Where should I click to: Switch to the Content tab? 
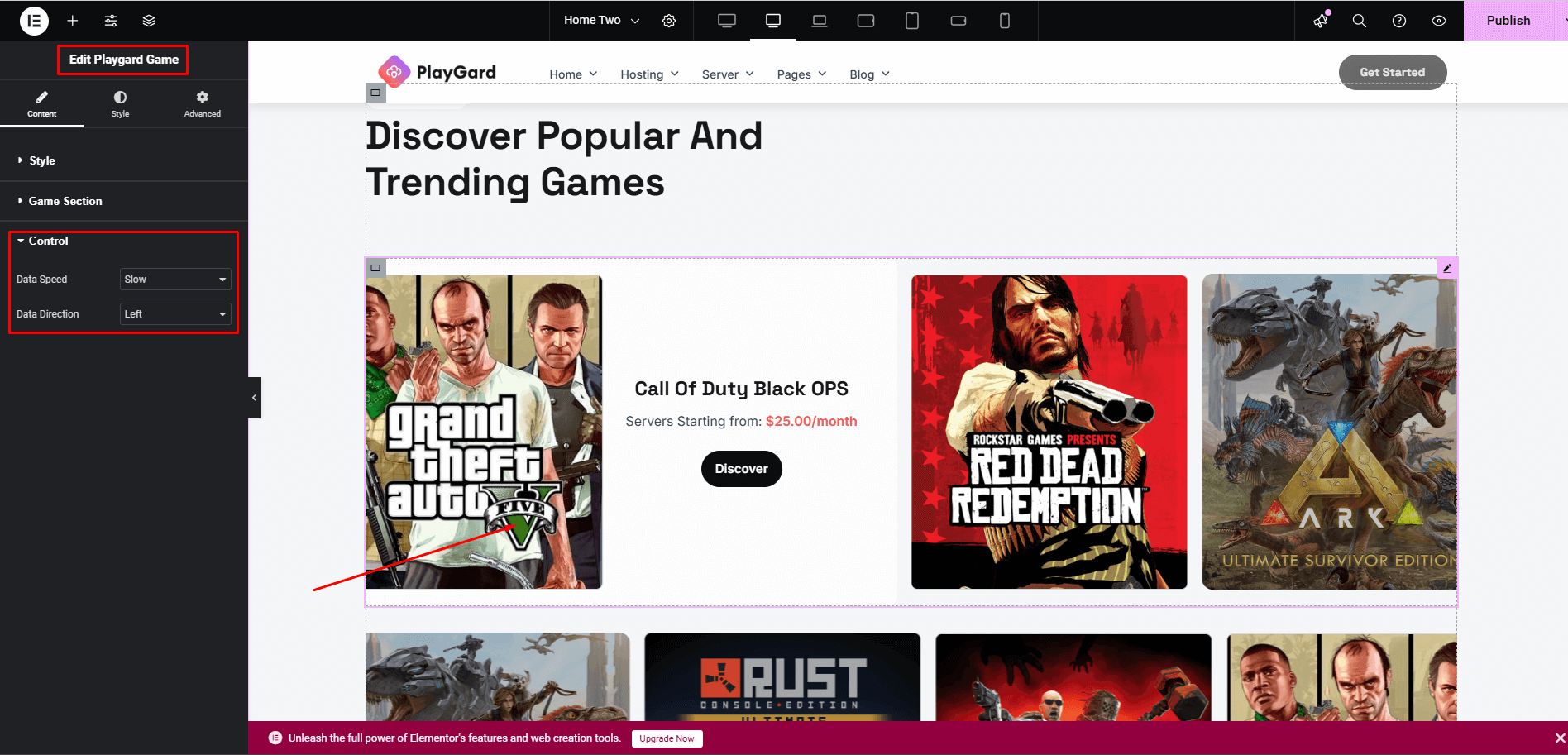click(41, 104)
